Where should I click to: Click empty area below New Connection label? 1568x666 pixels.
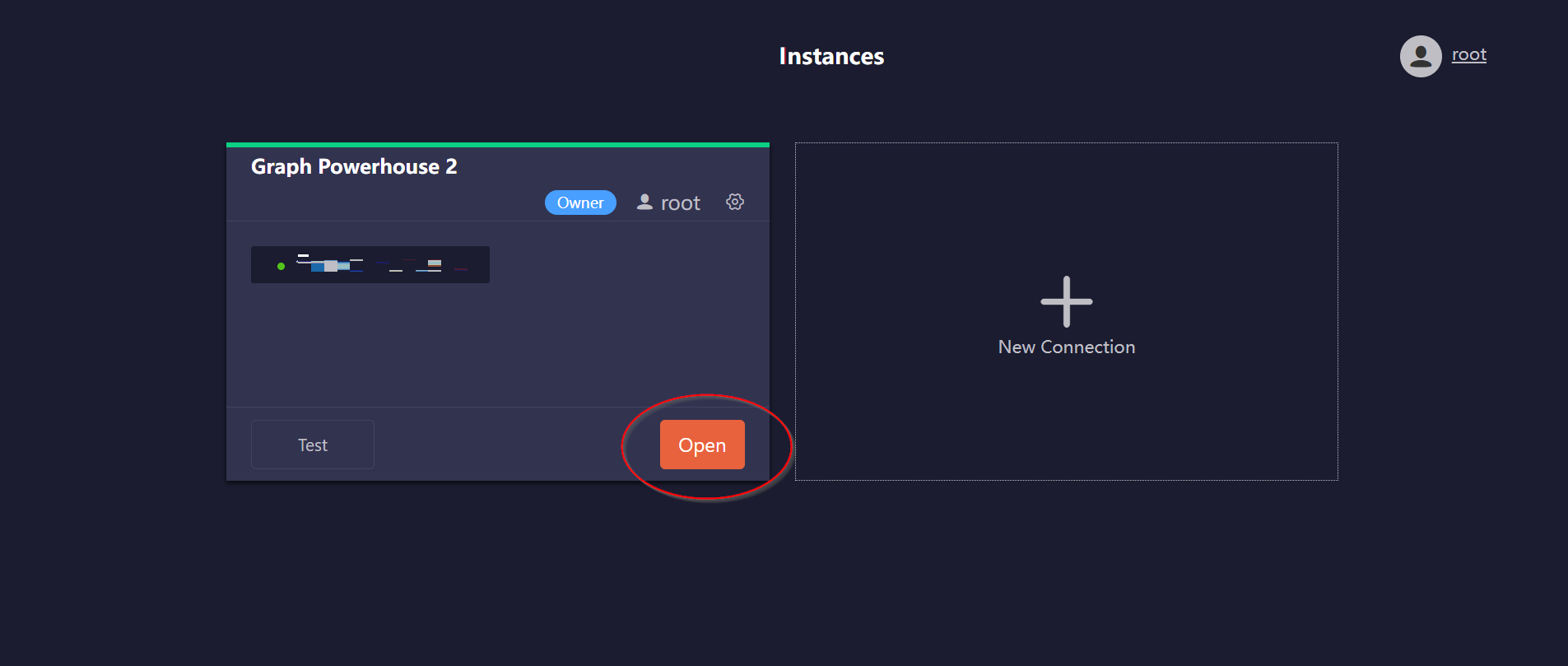(x=1066, y=420)
